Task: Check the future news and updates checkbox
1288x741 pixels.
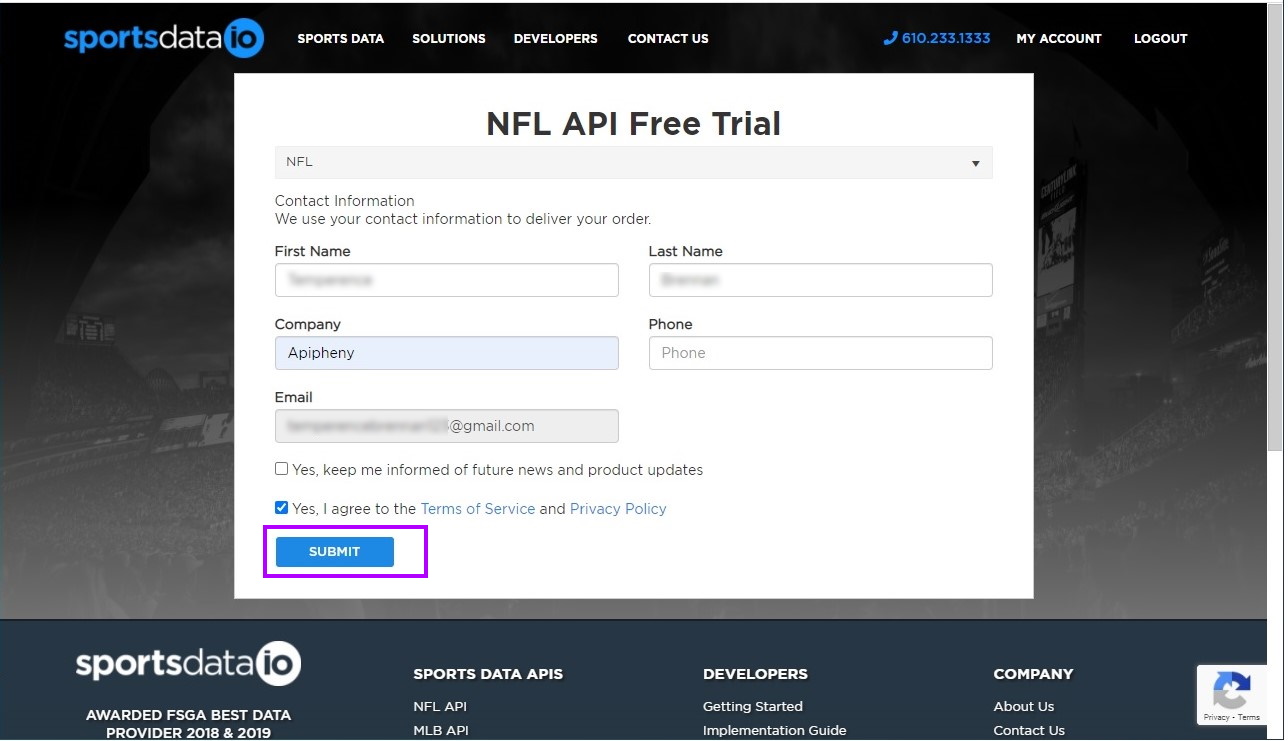Action: click(x=281, y=468)
